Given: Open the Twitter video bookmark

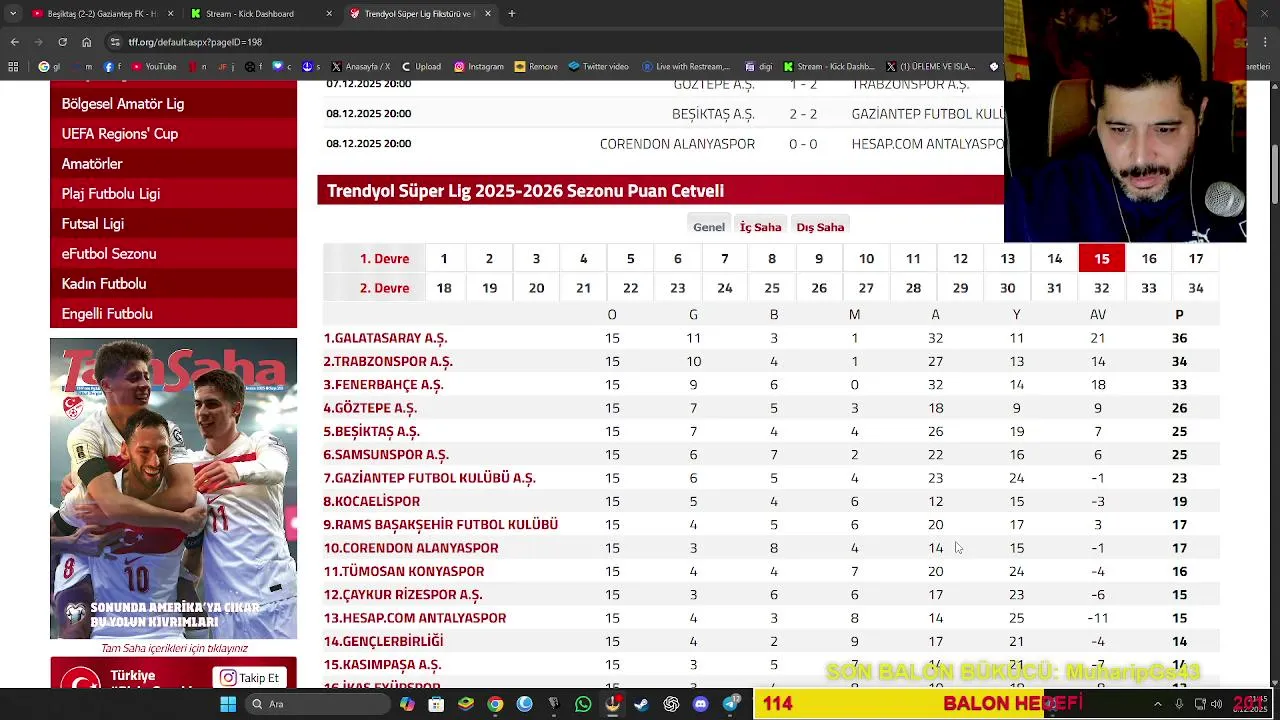Looking at the screenshot, I should point(598,67).
